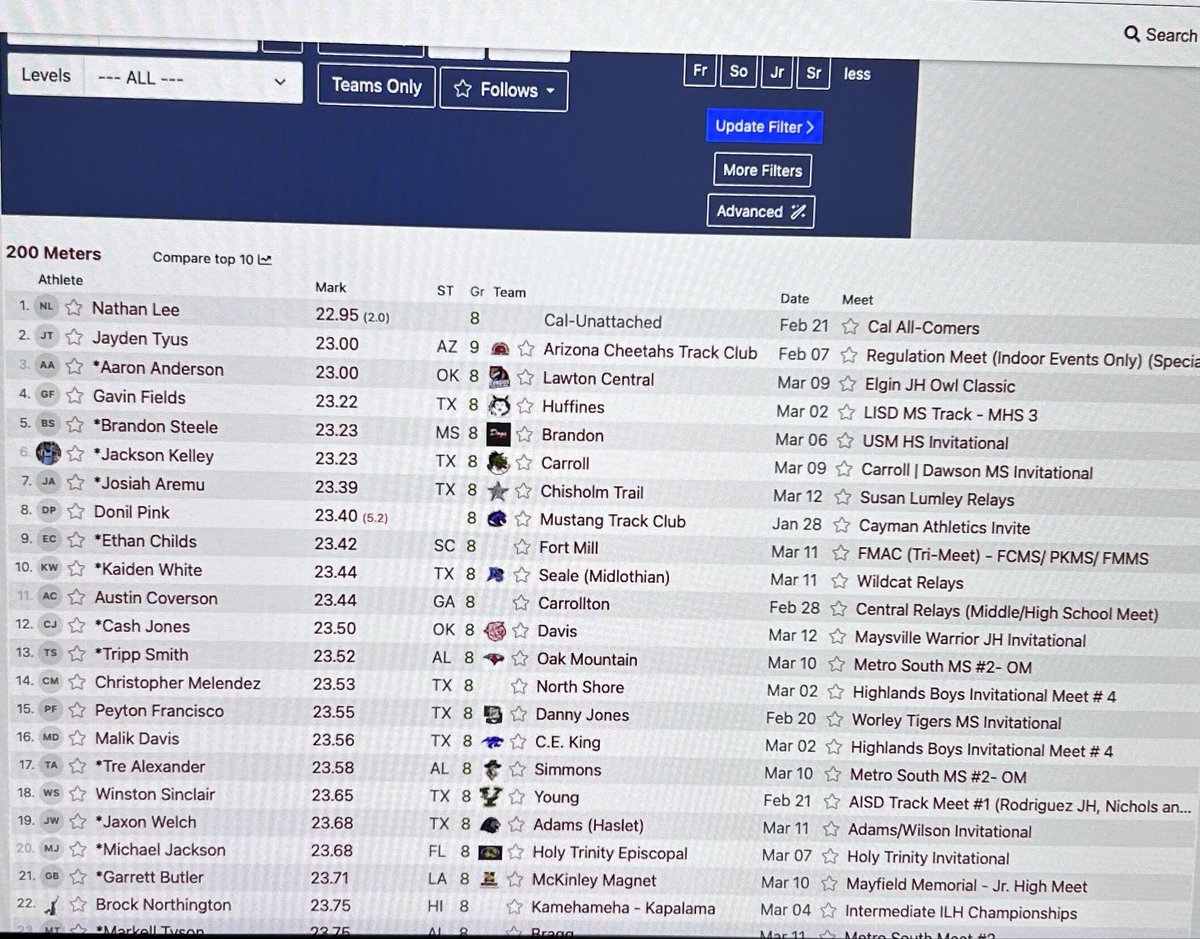Click Holy Trinity Episcopal team logo
Image resolution: width=1200 pixels, height=939 pixels.
[x=489, y=852]
